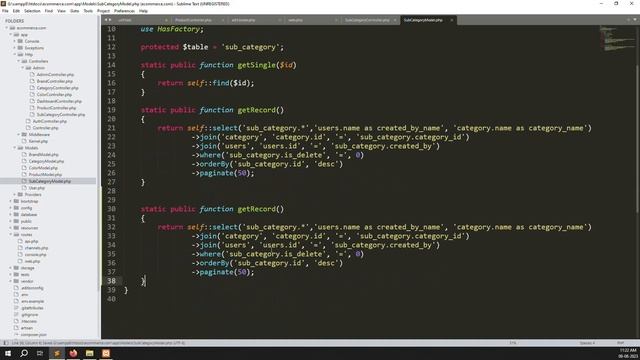
Task: Collapse the Http folder
Action: pos(15,54)
